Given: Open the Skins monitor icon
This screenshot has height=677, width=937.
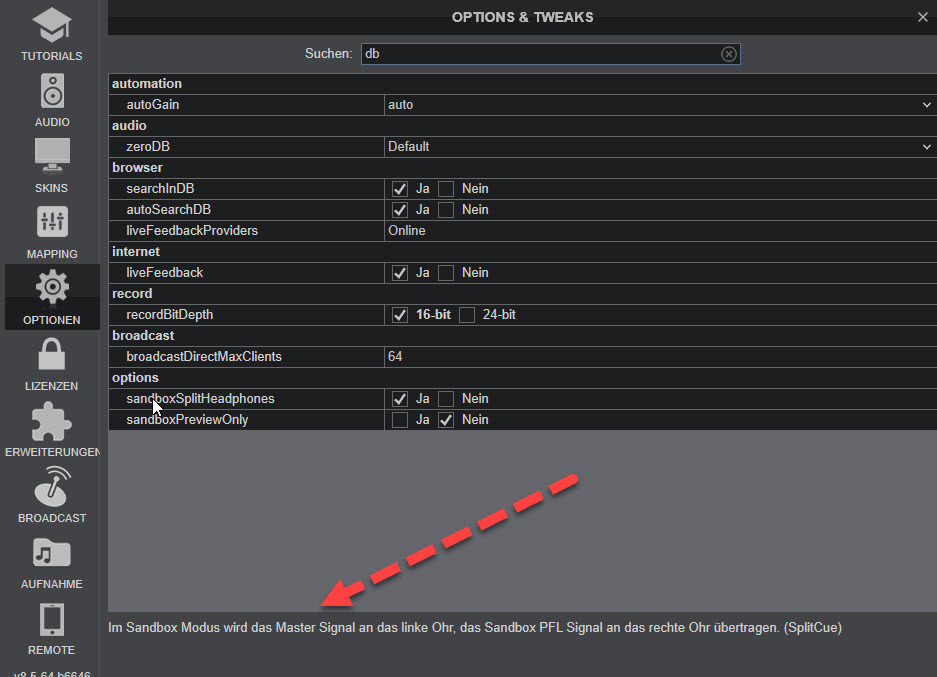Looking at the screenshot, I should point(52,156).
